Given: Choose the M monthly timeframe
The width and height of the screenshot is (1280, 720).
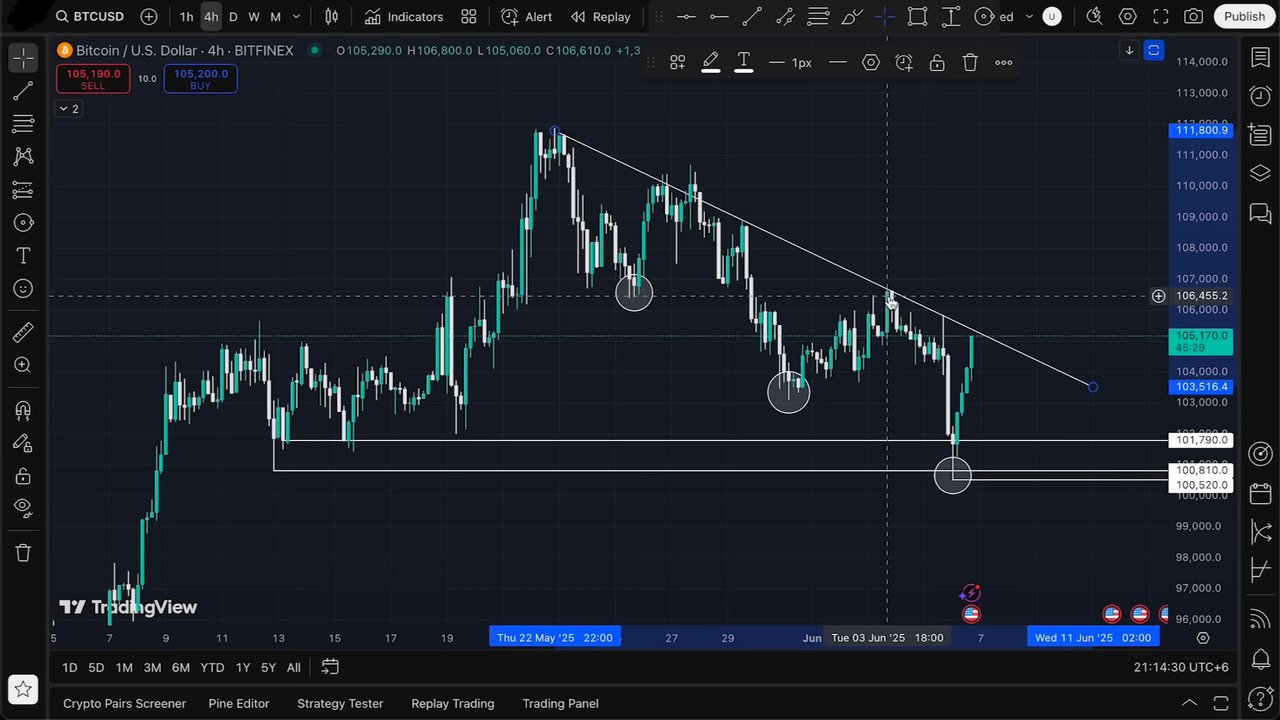Looking at the screenshot, I should coord(275,16).
